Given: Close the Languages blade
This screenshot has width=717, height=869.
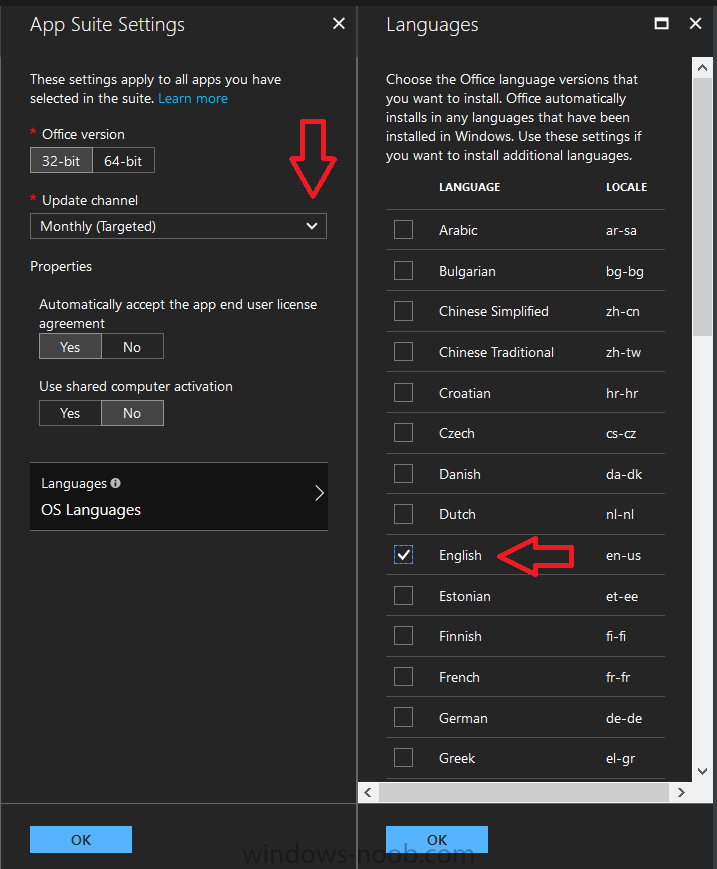Looking at the screenshot, I should click(x=695, y=23).
